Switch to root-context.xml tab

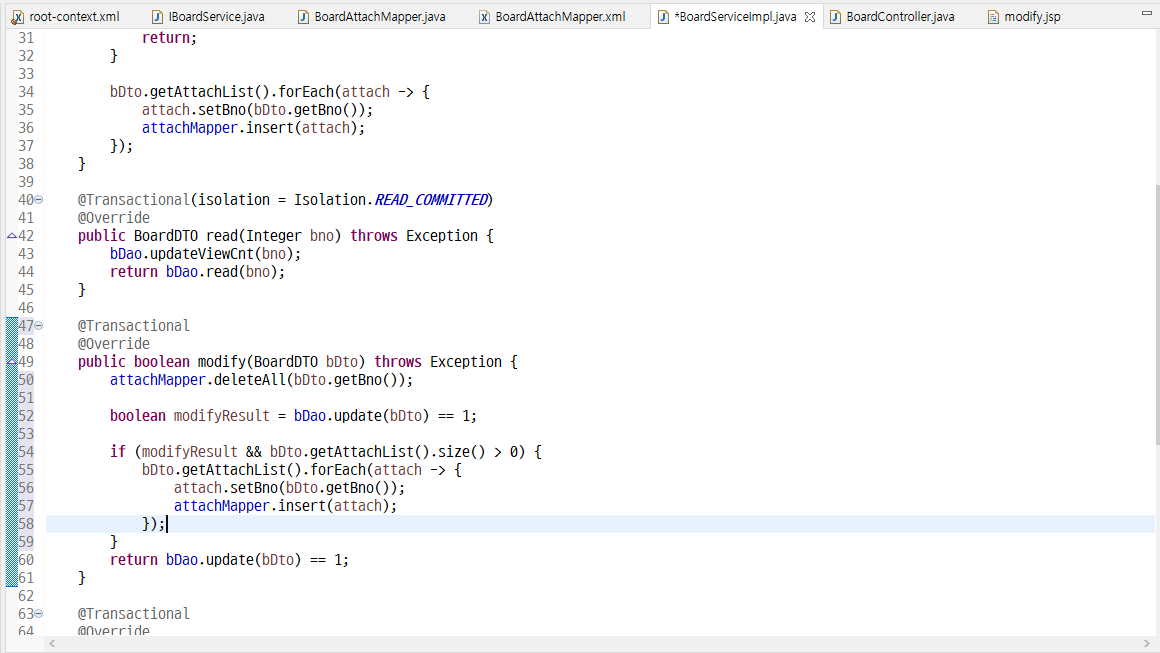point(65,16)
